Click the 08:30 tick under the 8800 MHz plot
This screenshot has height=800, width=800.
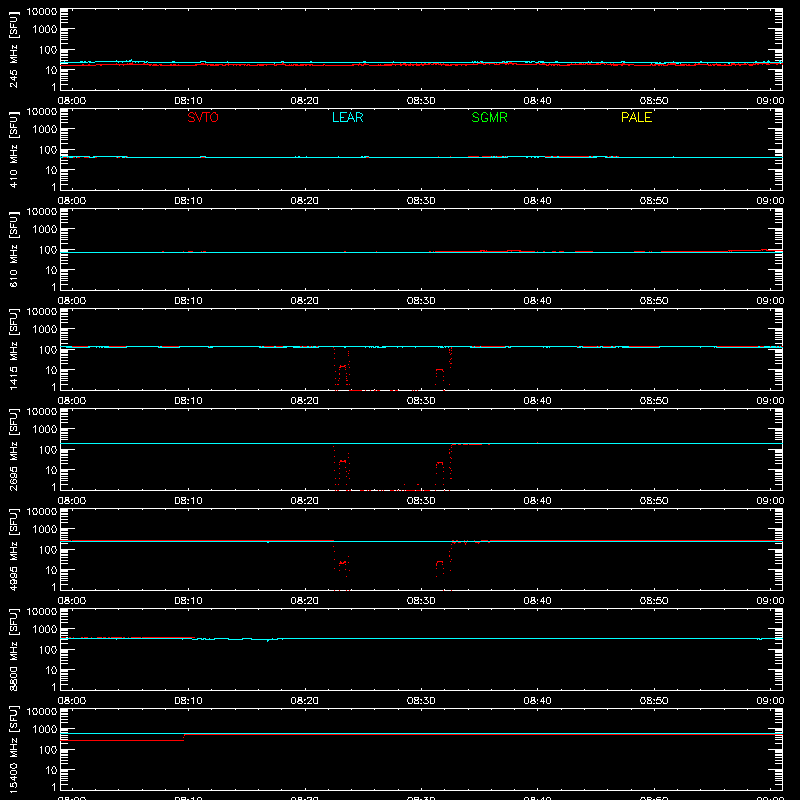(x=421, y=701)
